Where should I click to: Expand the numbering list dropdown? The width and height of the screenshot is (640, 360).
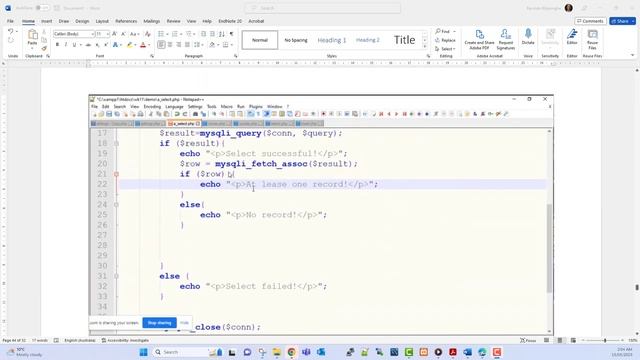coord(180,34)
